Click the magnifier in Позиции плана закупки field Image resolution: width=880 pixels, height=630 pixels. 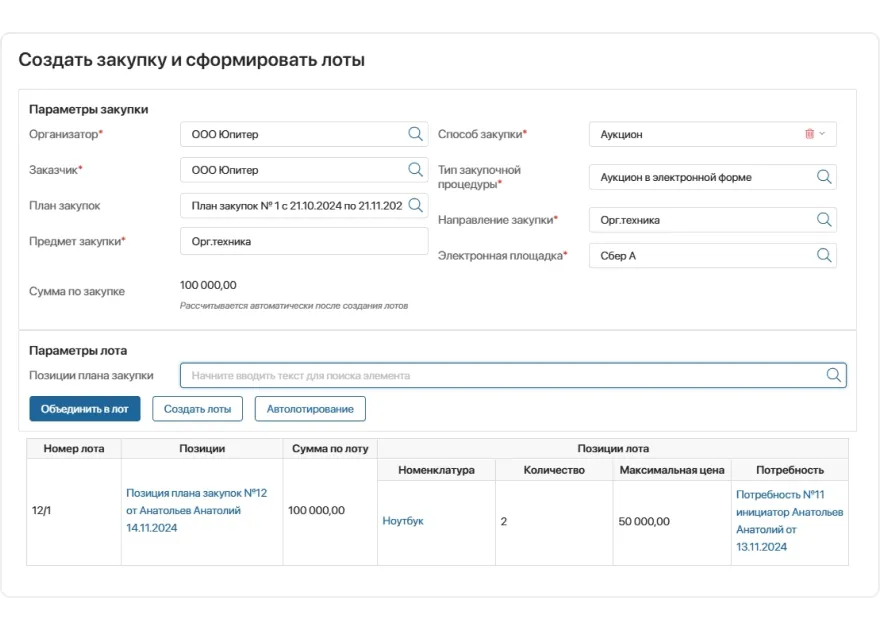pyautogui.click(x=834, y=376)
